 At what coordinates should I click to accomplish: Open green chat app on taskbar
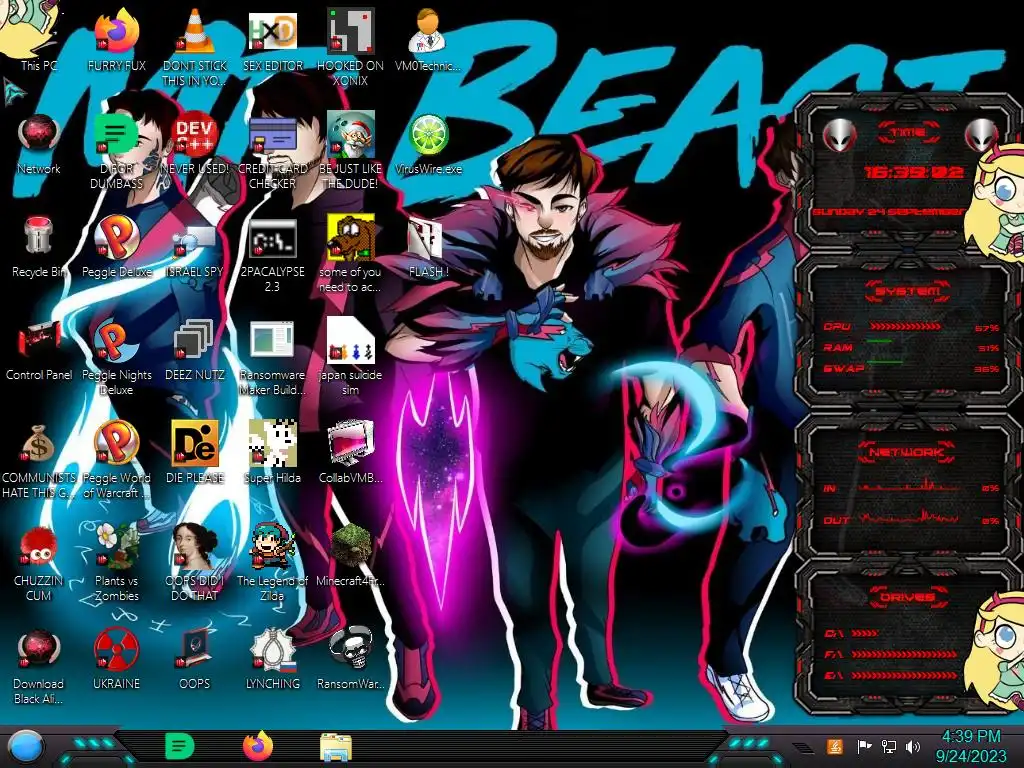pyautogui.click(x=180, y=746)
